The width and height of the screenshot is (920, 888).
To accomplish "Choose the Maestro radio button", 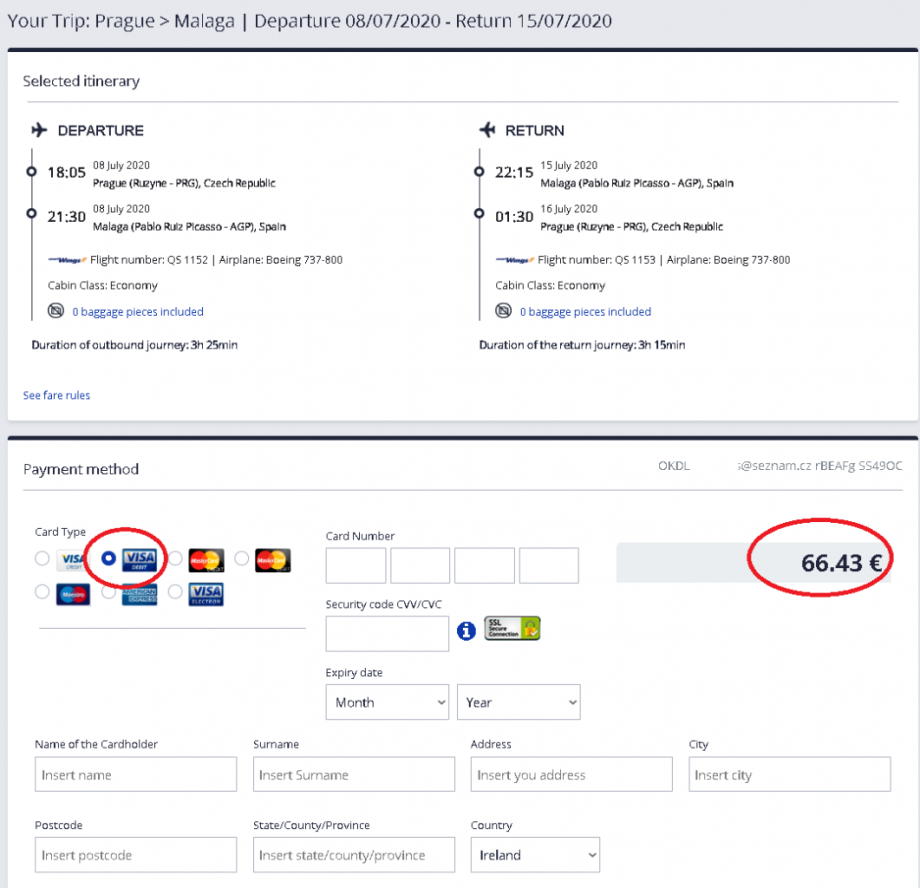I will point(42,592).
